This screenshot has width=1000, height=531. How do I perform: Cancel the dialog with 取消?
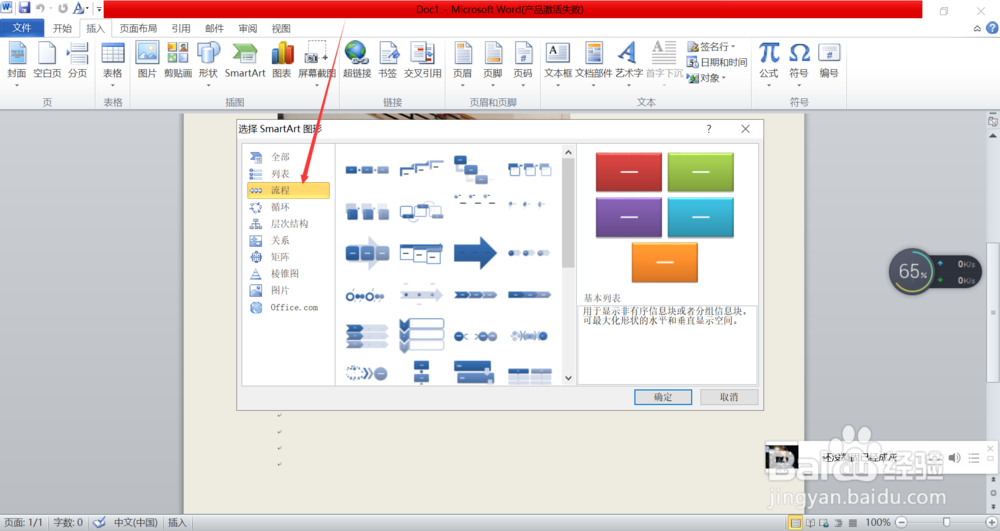coord(729,397)
